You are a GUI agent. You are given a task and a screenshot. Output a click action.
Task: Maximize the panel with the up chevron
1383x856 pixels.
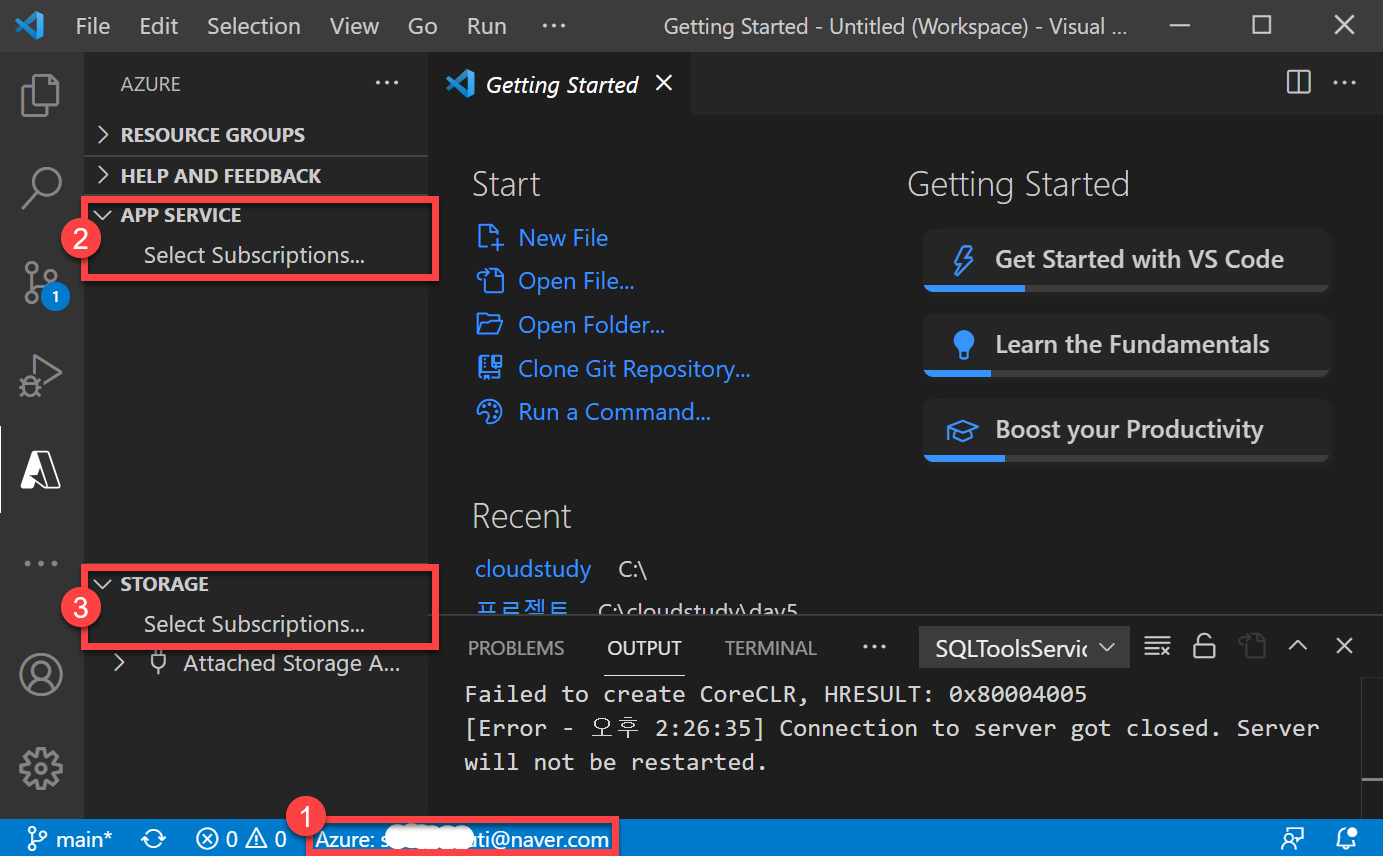pos(1297,646)
